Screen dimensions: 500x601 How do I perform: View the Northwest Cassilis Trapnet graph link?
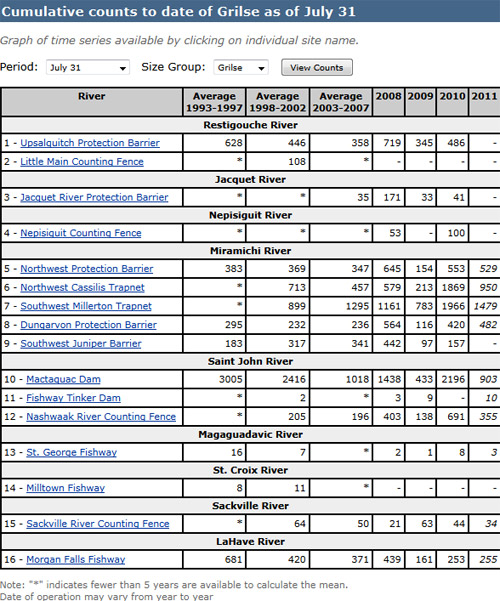tap(82, 287)
